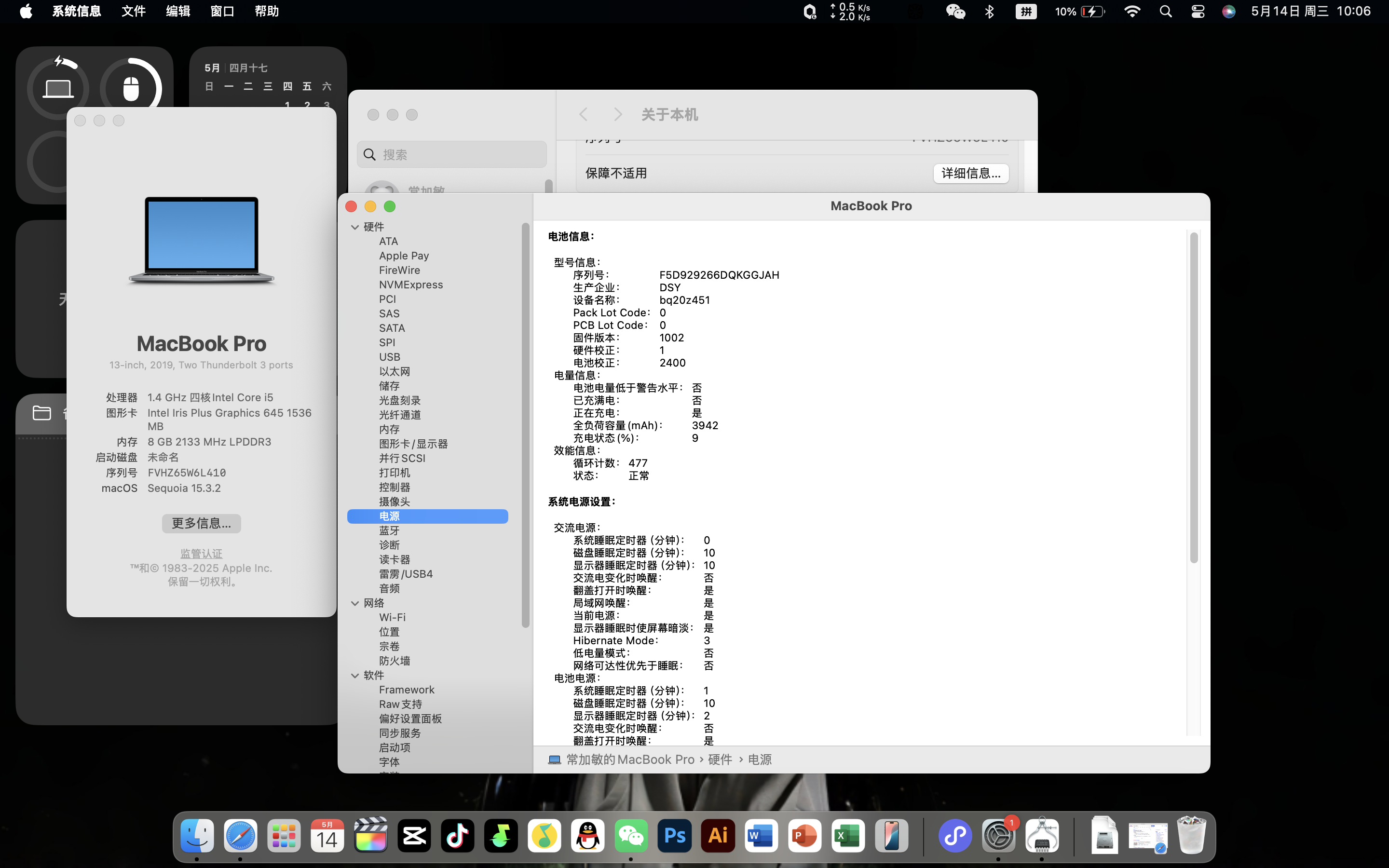Select Apple Pay in hardware list
1389x868 pixels.
tap(404, 256)
